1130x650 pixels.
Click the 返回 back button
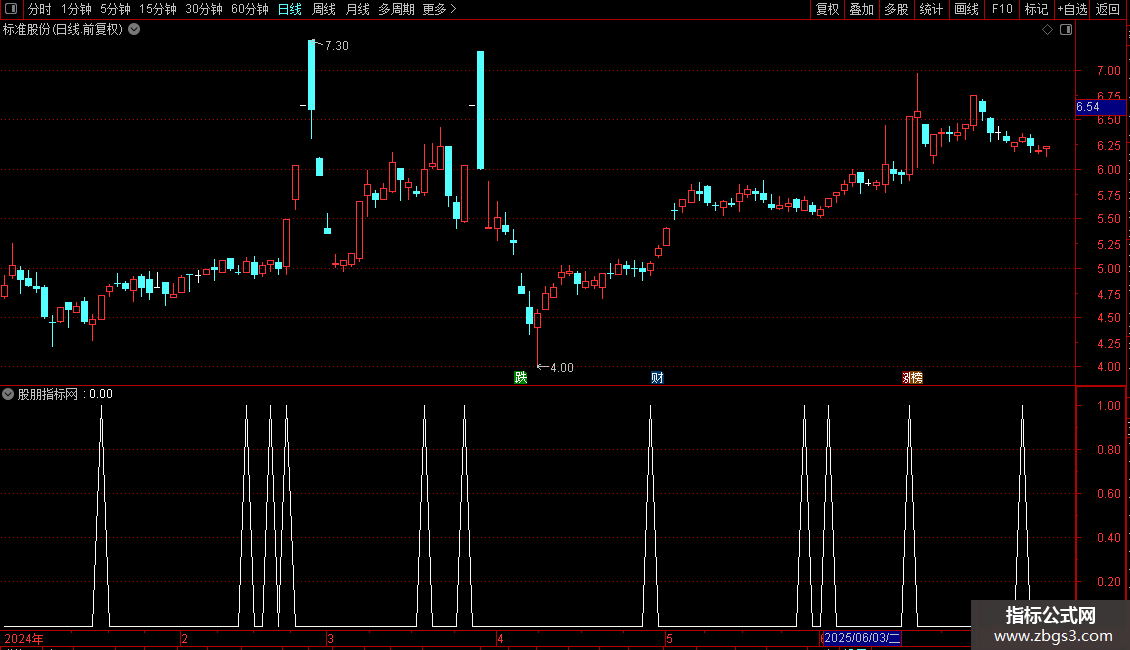[1108, 9]
